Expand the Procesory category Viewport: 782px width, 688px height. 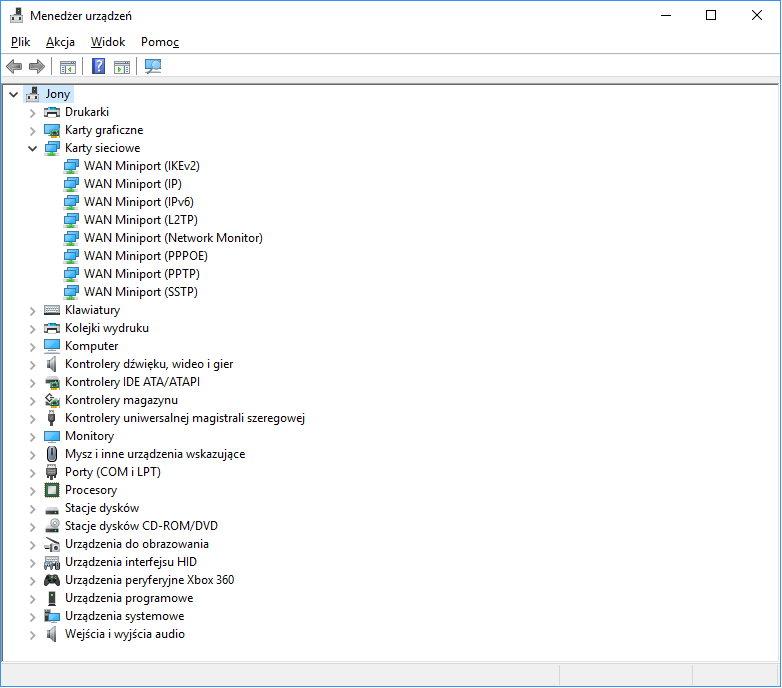pos(32,491)
